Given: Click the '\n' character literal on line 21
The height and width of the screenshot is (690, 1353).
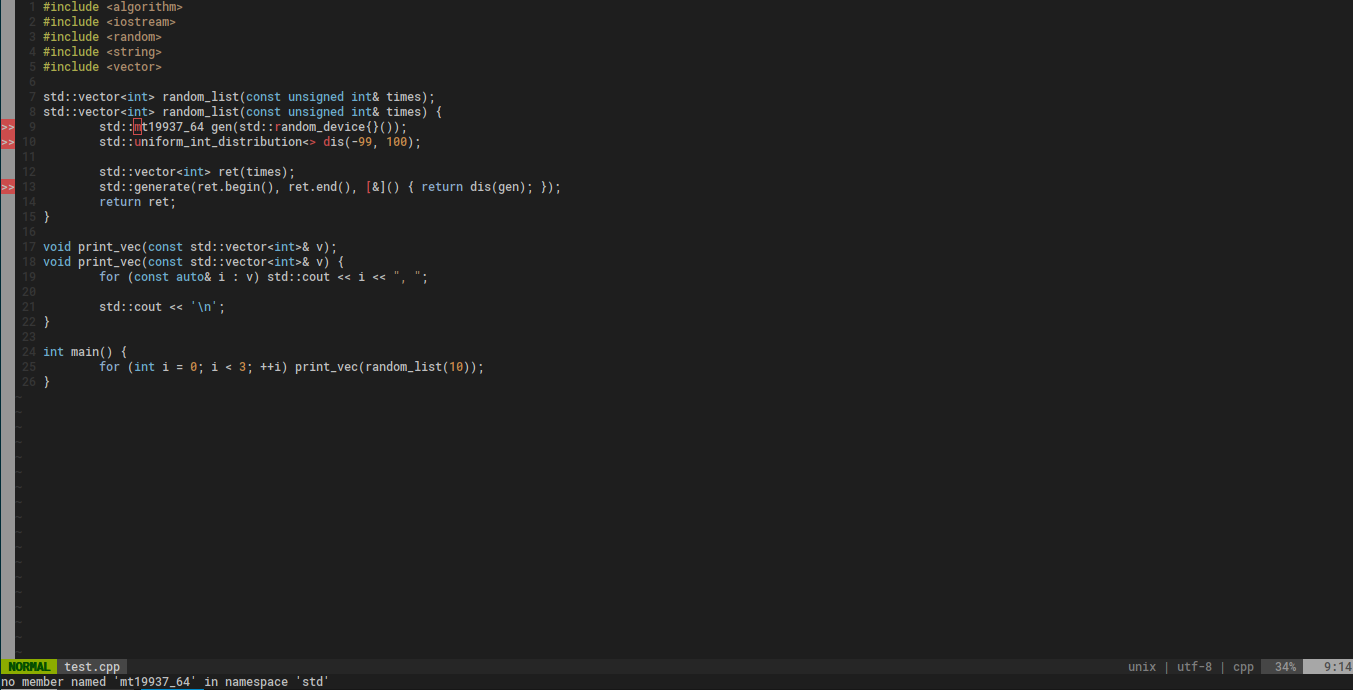Looking at the screenshot, I should (204, 307).
